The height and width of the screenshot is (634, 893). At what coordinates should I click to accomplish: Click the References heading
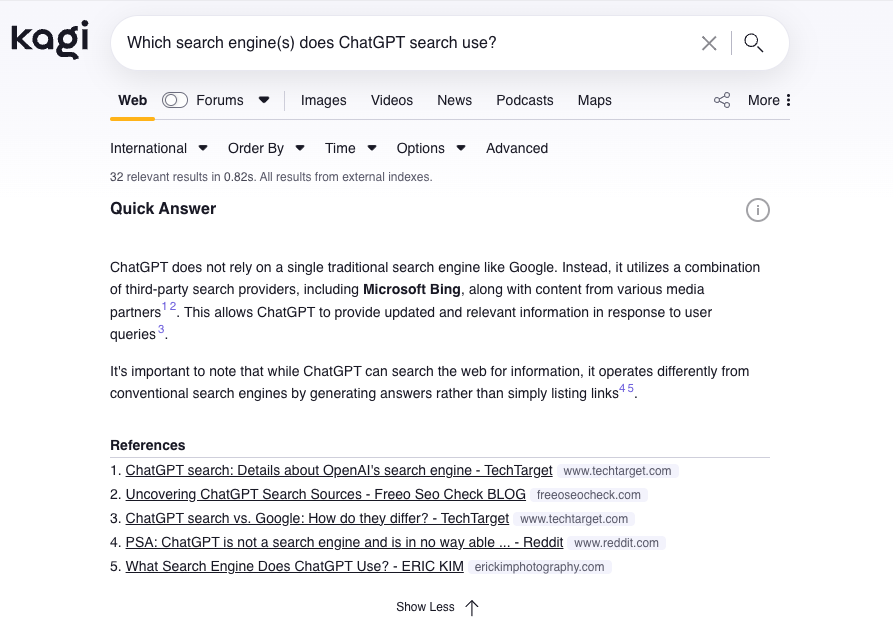[x=148, y=445]
